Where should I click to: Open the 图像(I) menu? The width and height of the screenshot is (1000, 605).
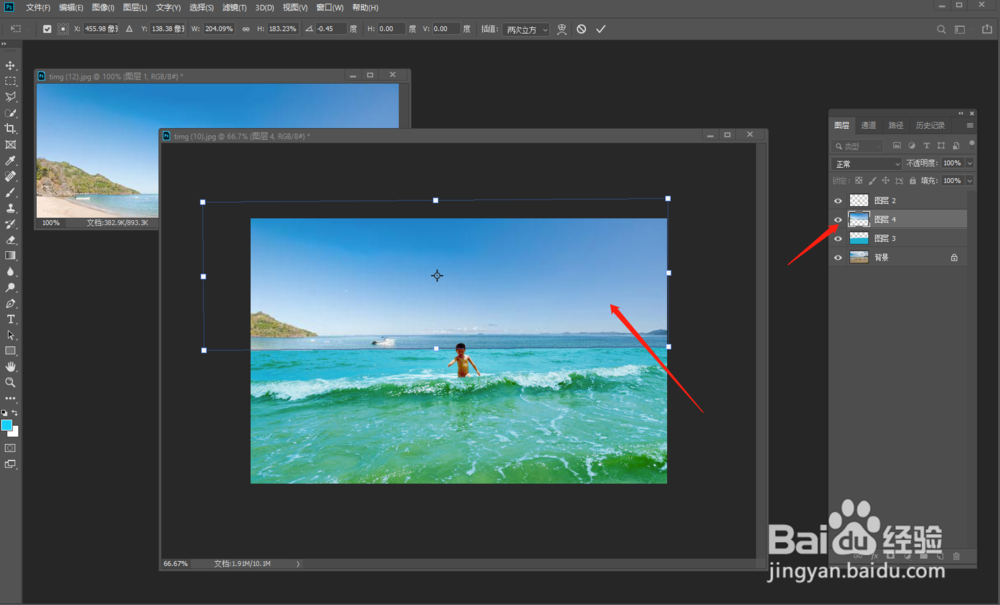tap(103, 8)
